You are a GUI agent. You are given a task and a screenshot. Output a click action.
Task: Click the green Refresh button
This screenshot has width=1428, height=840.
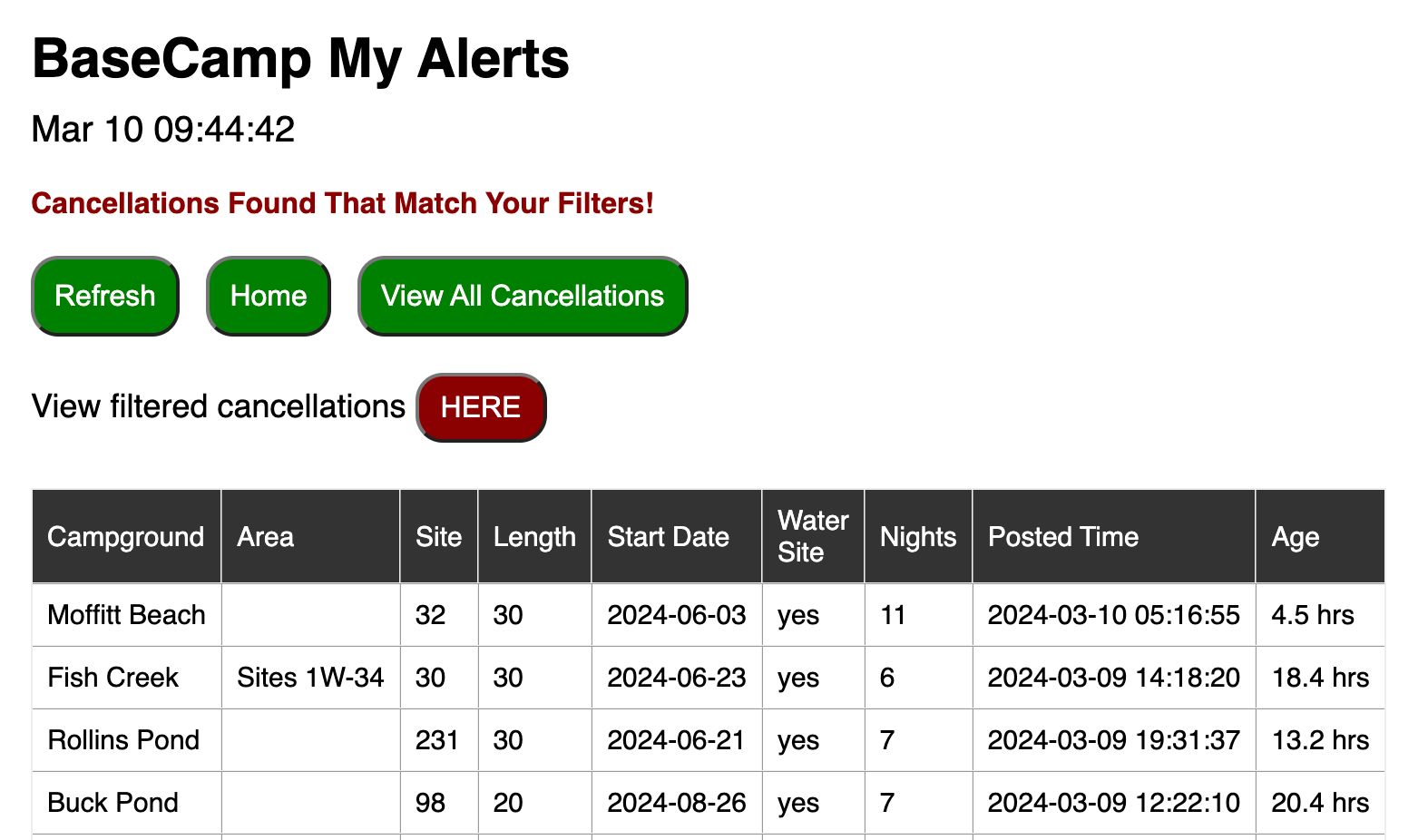[105, 296]
